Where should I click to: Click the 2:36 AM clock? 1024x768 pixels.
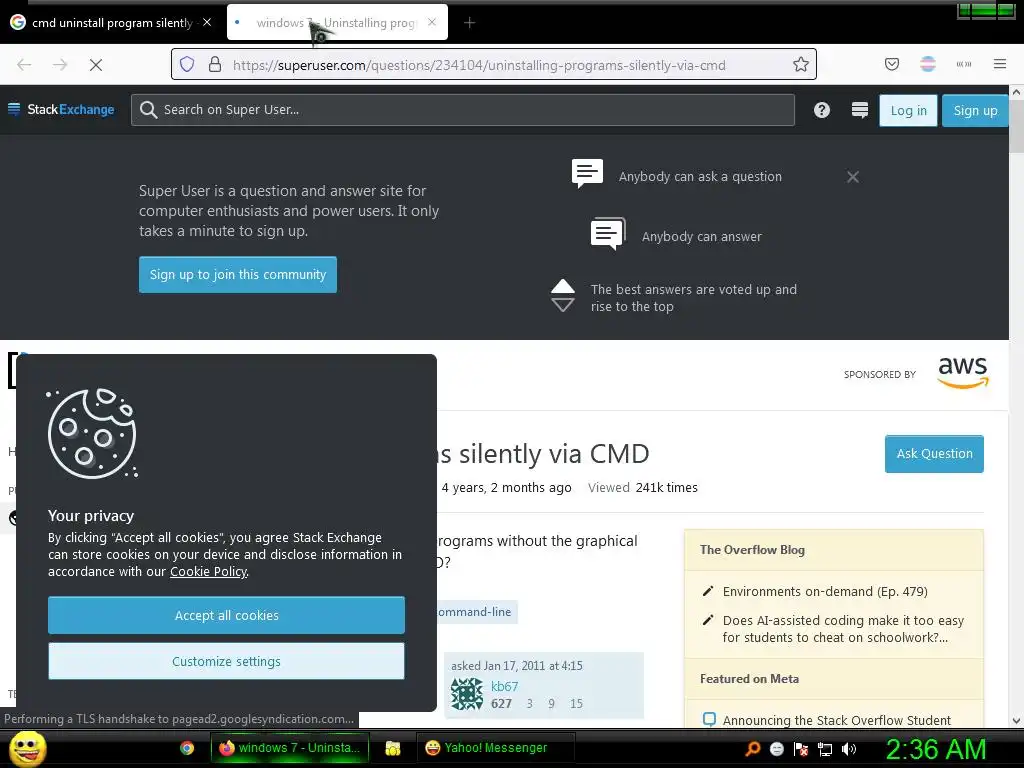coord(935,749)
